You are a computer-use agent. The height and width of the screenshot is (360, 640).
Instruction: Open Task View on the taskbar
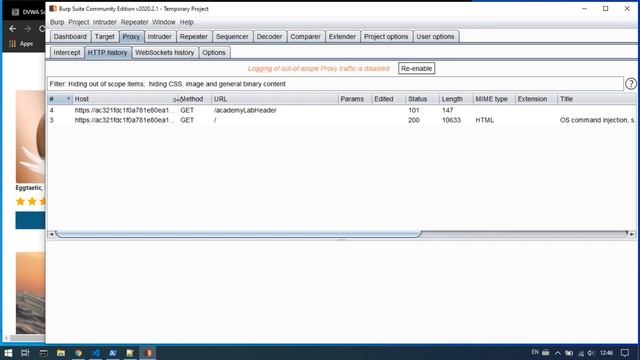pos(25,353)
